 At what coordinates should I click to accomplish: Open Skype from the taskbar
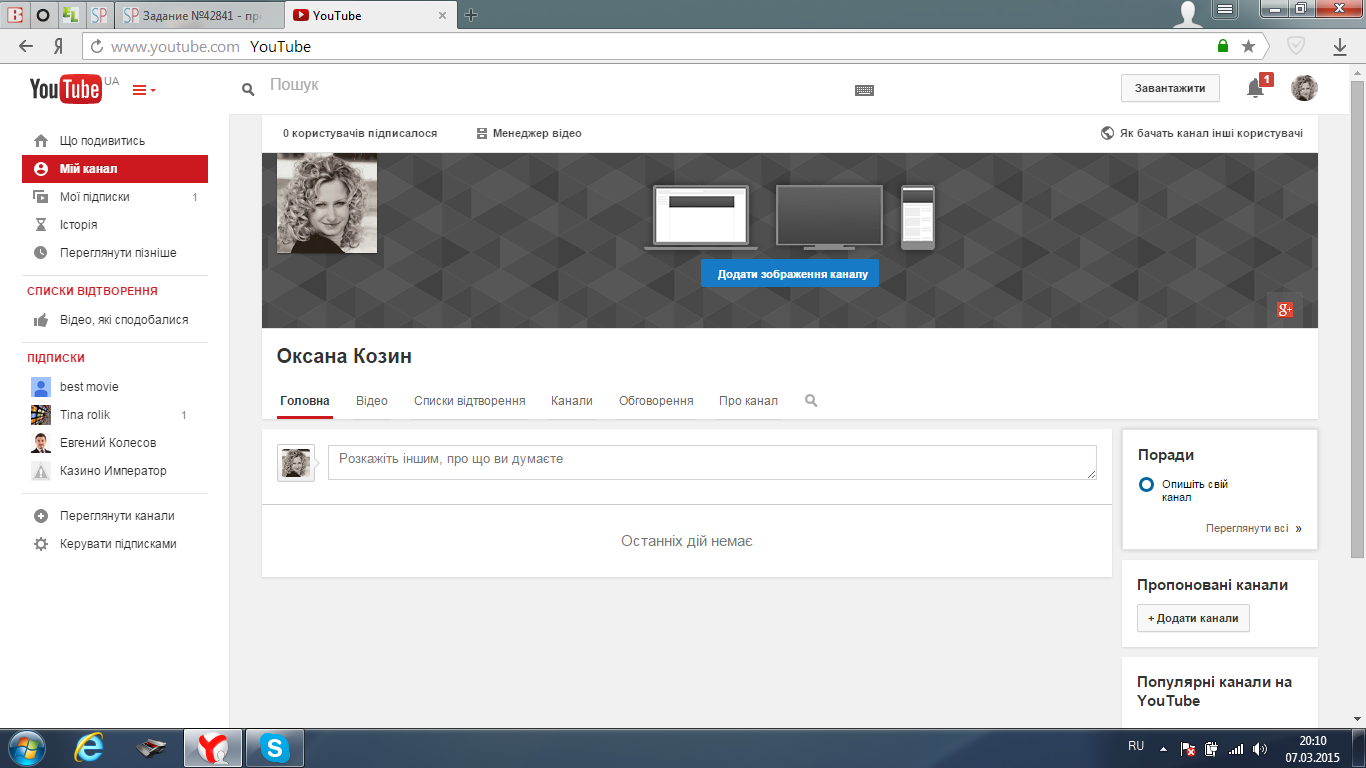tap(274, 747)
